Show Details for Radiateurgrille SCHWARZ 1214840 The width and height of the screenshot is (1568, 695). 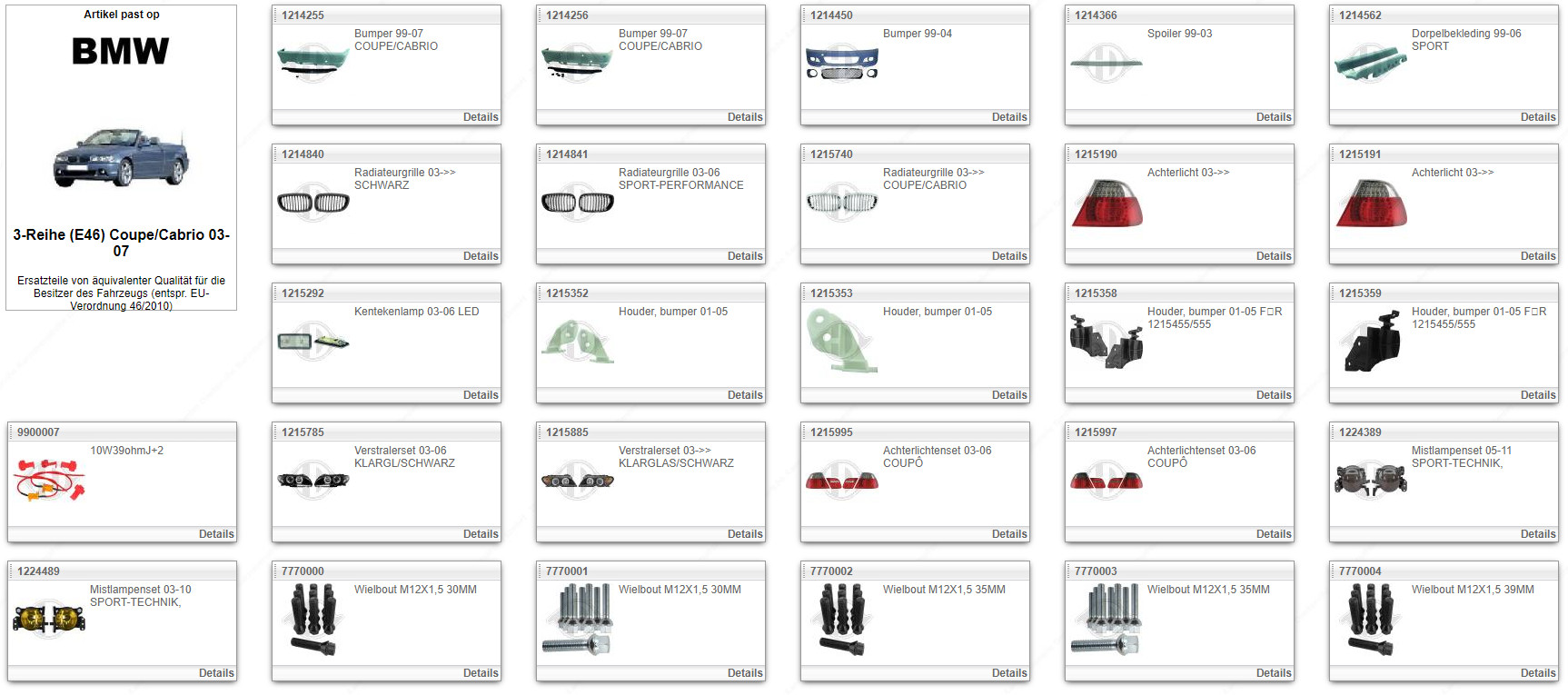481,256
